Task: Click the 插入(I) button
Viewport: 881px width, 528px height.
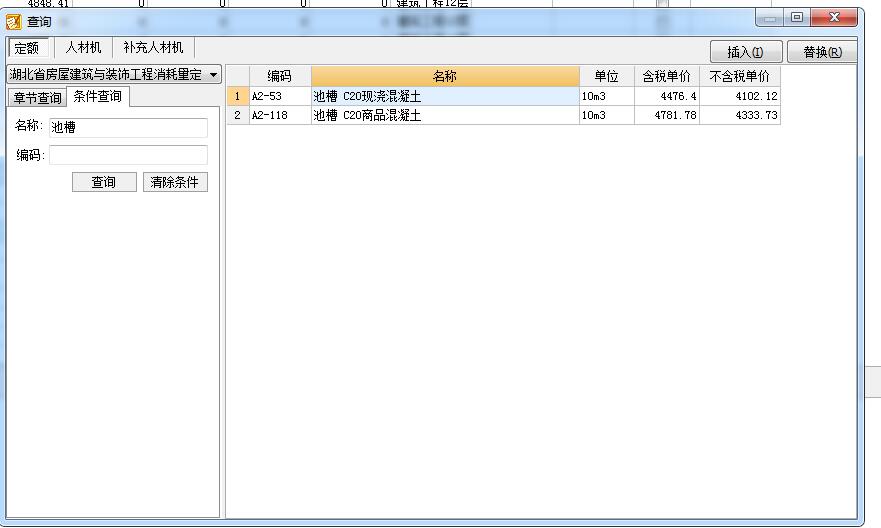Action: tap(746, 52)
